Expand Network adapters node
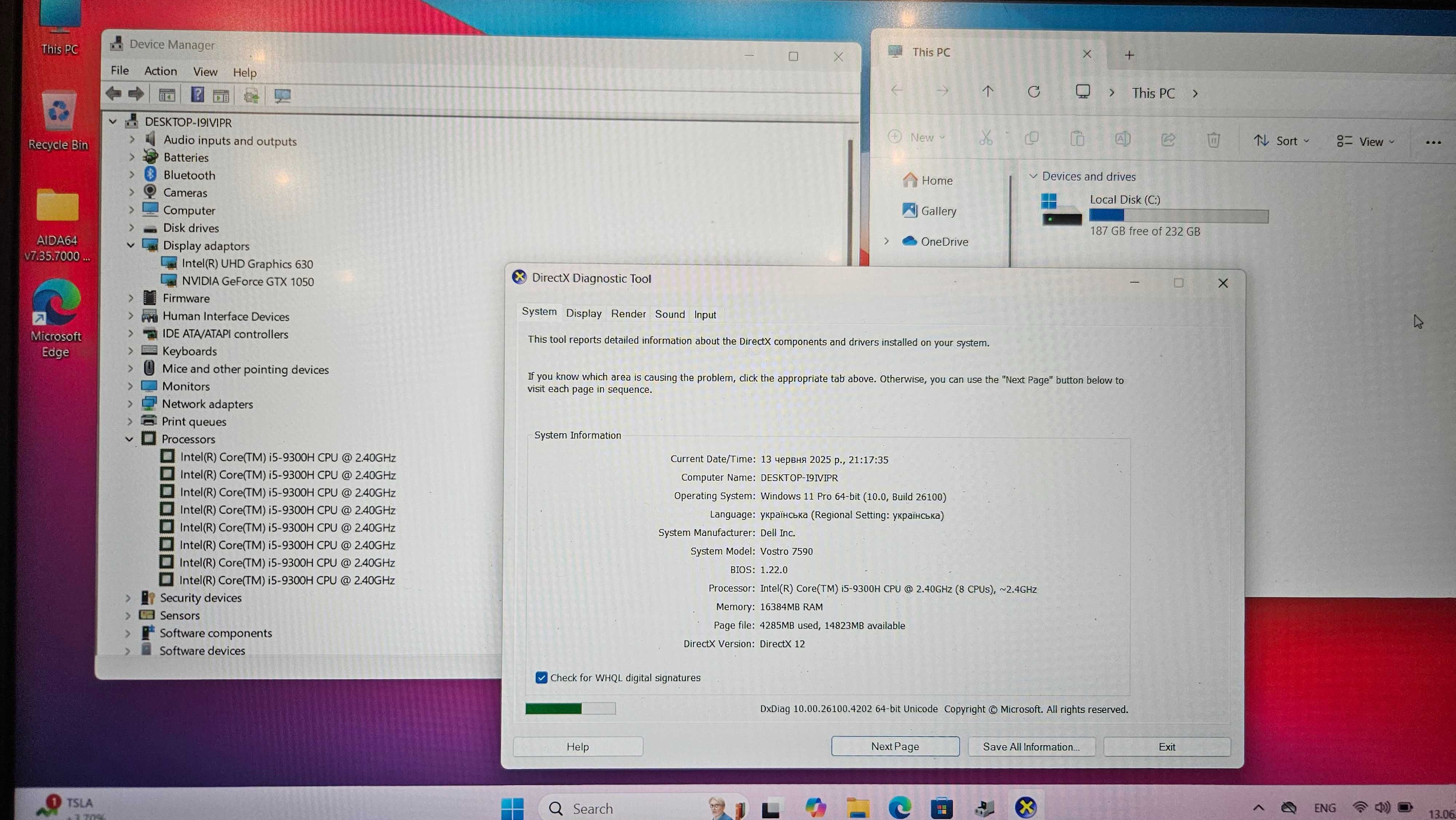This screenshot has height=820, width=1456. click(x=130, y=404)
